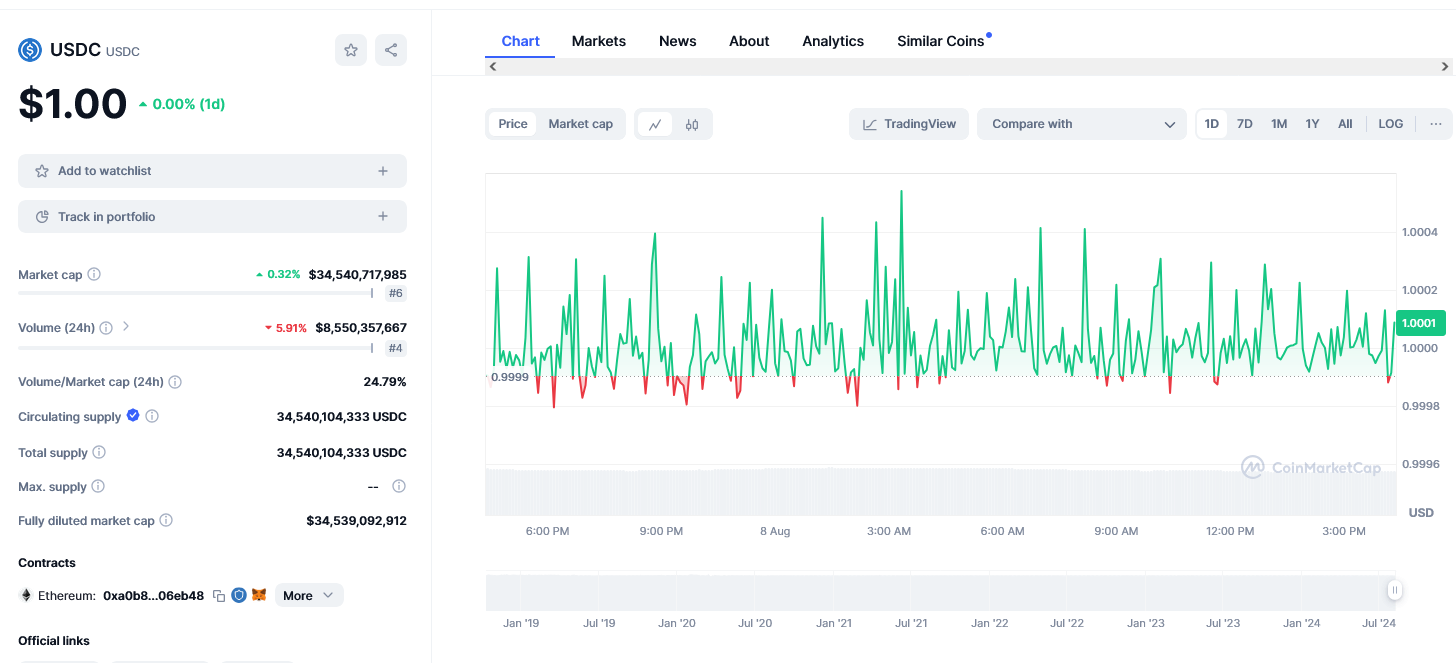Expand the Volume (24h) chevron

click(126, 326)
